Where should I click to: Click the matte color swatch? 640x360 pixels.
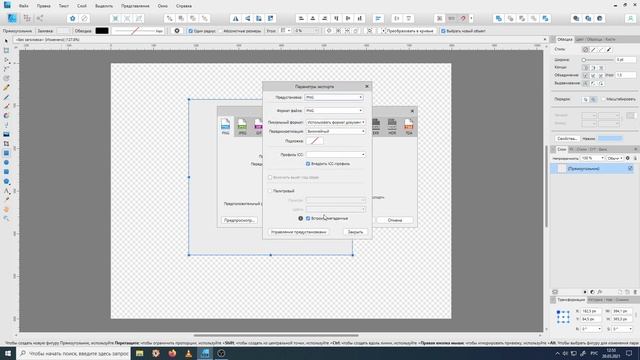(x=315, y=141)
